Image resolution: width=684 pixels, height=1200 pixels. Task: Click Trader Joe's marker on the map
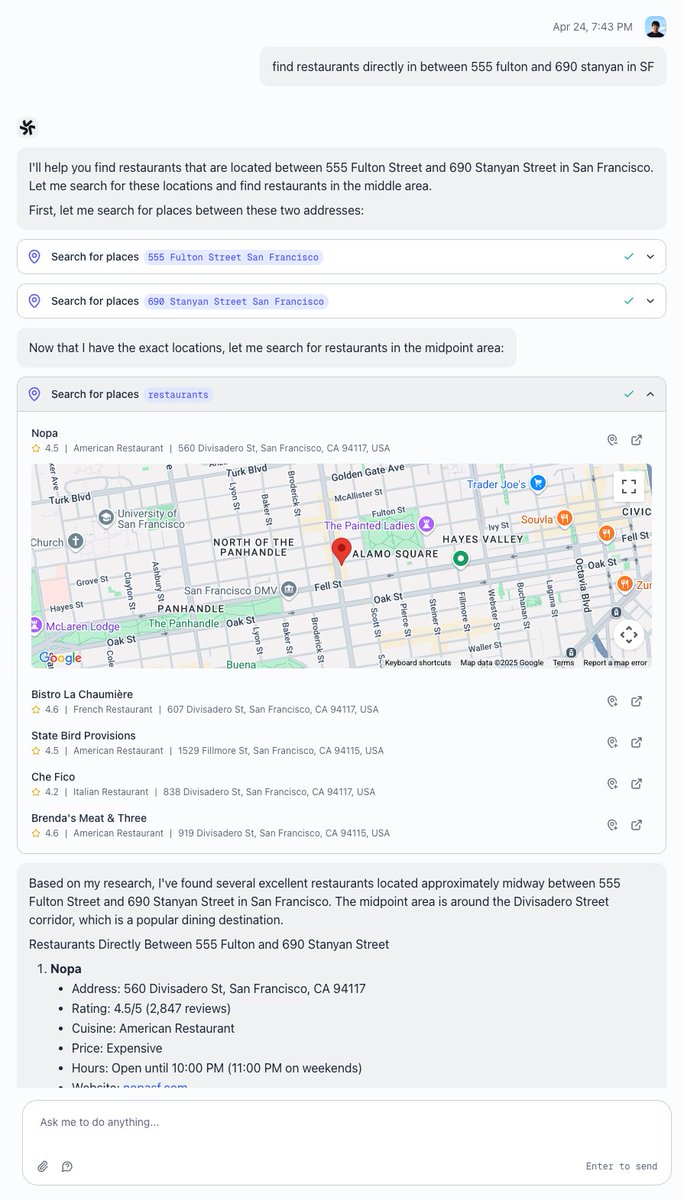(538, 483)
